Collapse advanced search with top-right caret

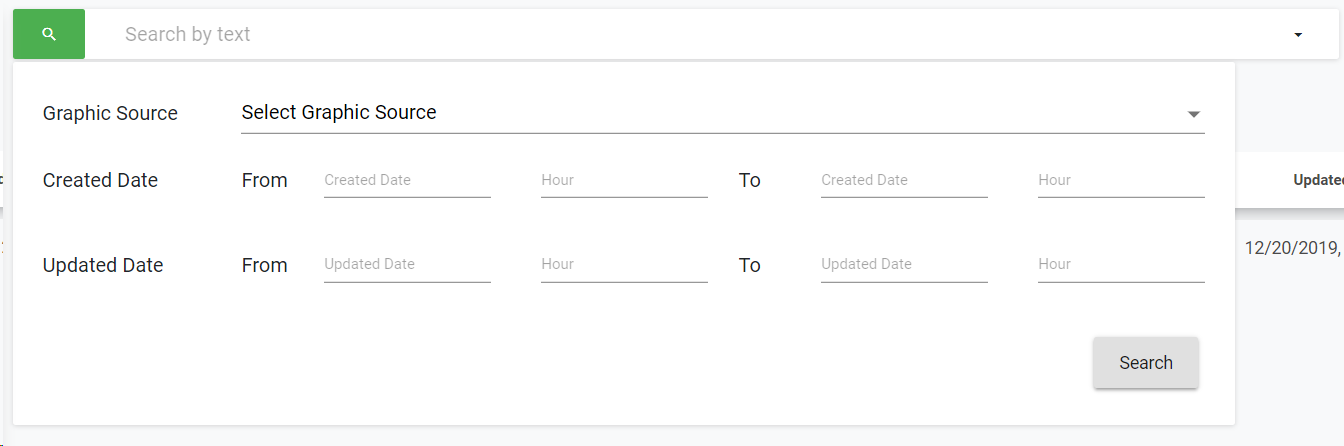1298,35
